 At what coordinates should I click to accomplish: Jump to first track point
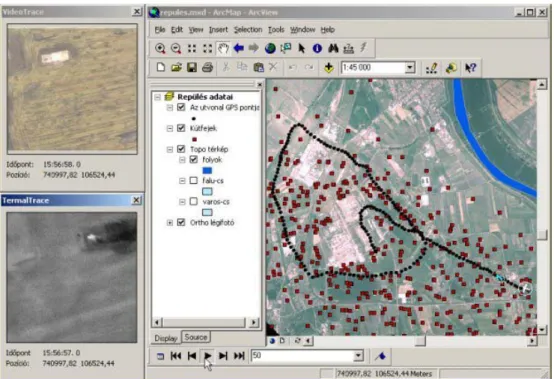tap(176, 356)
